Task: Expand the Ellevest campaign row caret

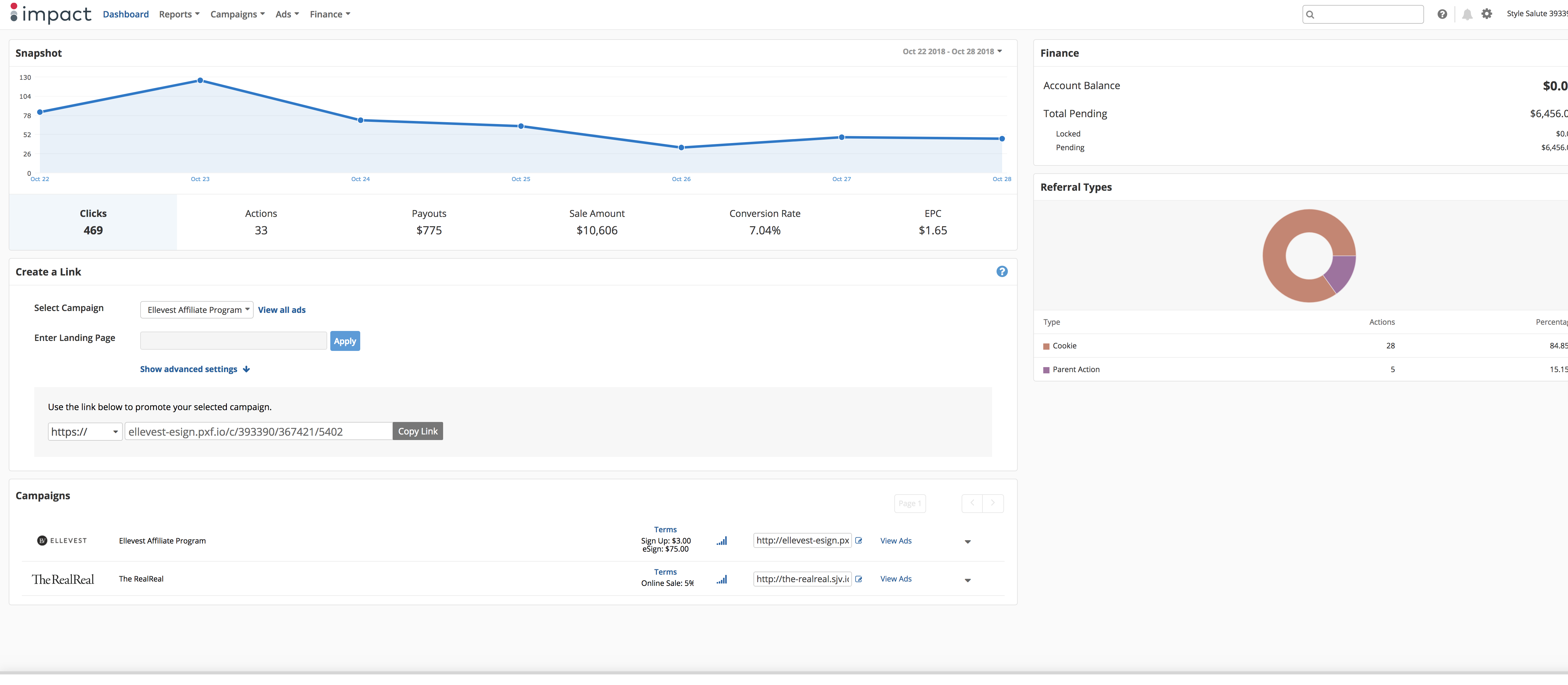Action: pos(967,541)
